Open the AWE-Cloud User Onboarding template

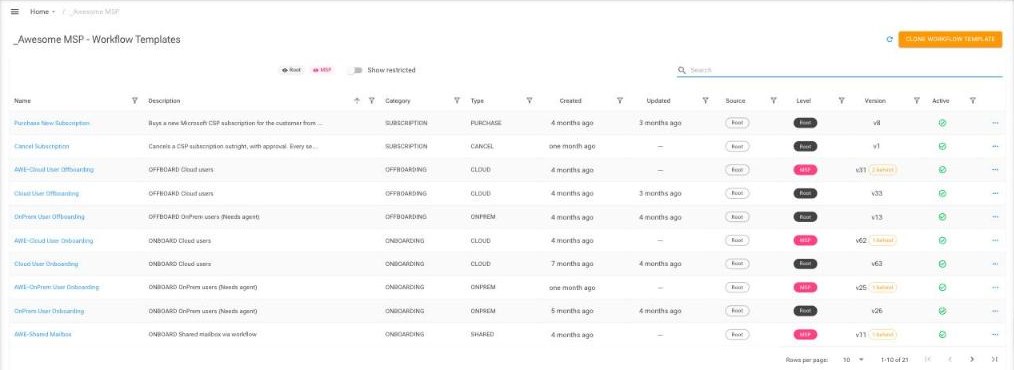click(x=54, y=241)
